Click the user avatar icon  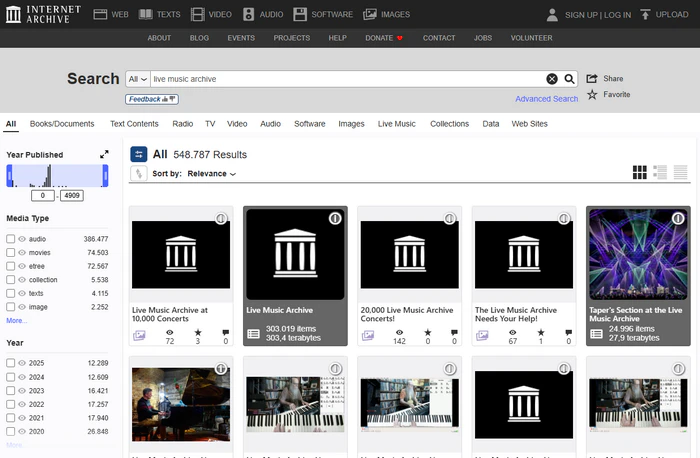click(552, 15)
